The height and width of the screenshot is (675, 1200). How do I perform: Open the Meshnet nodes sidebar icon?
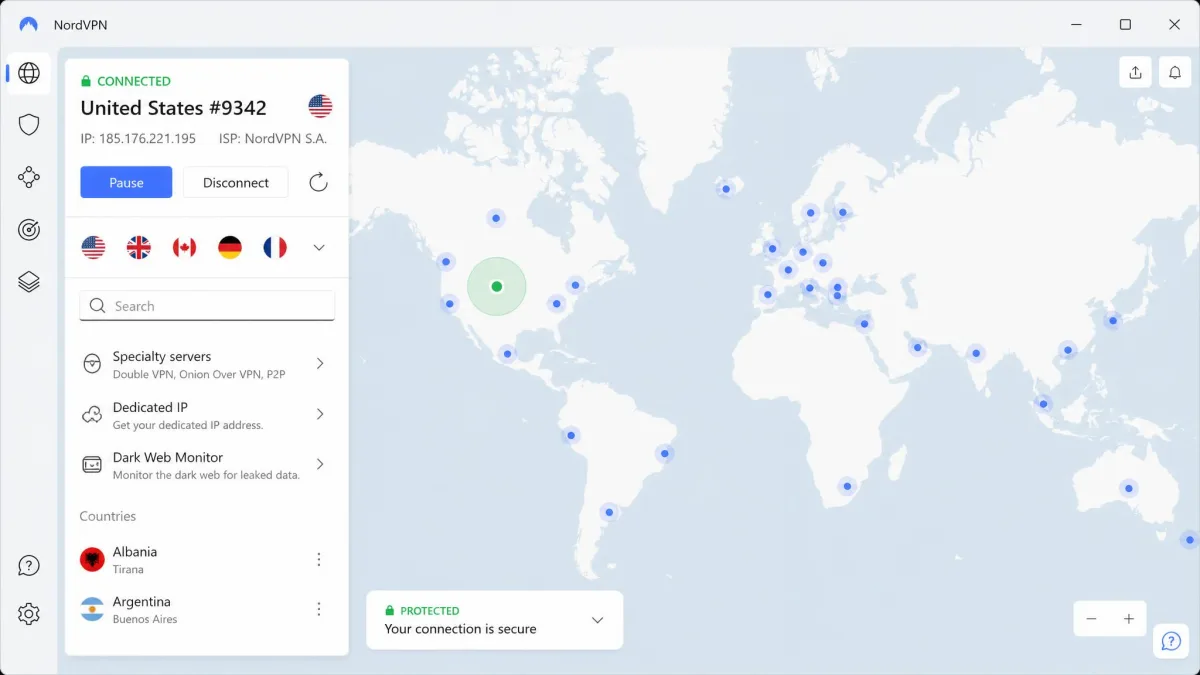click(29, 178)
